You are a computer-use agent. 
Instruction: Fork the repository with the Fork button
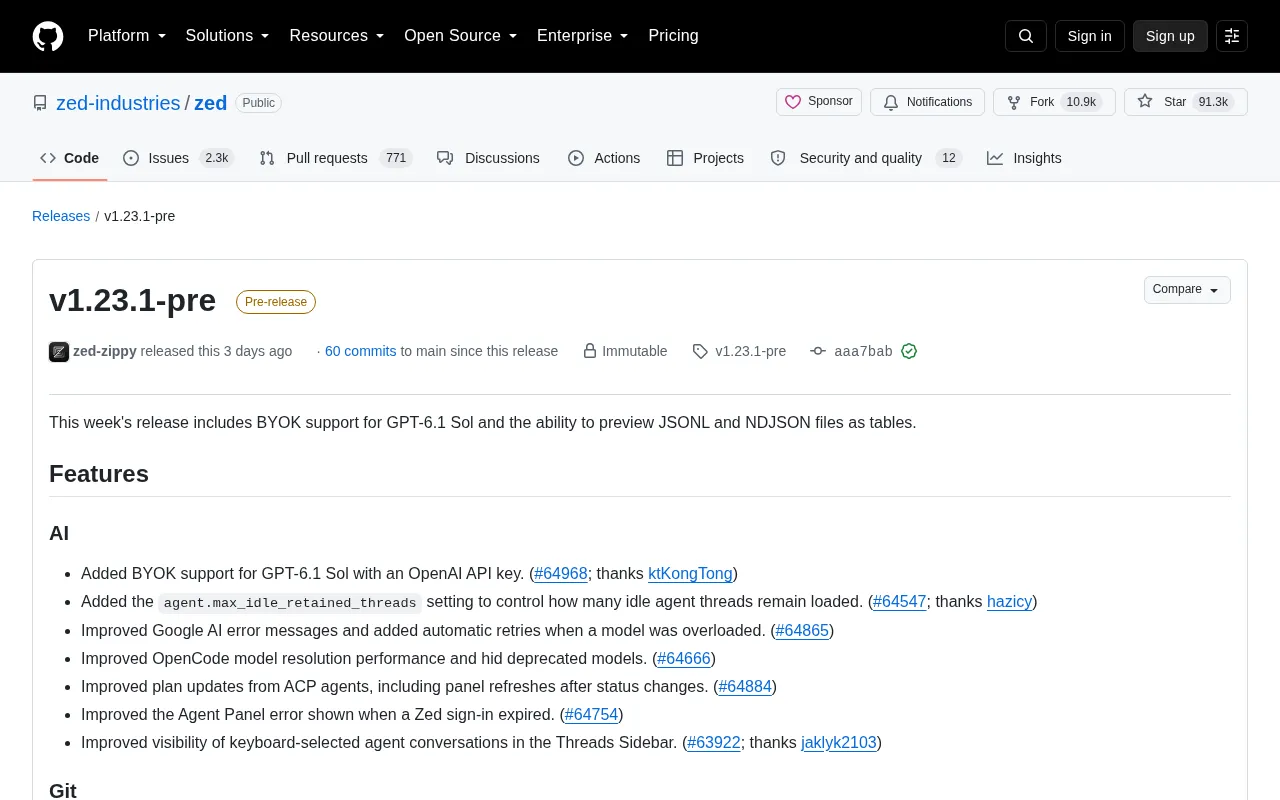tap(1054, 102)
